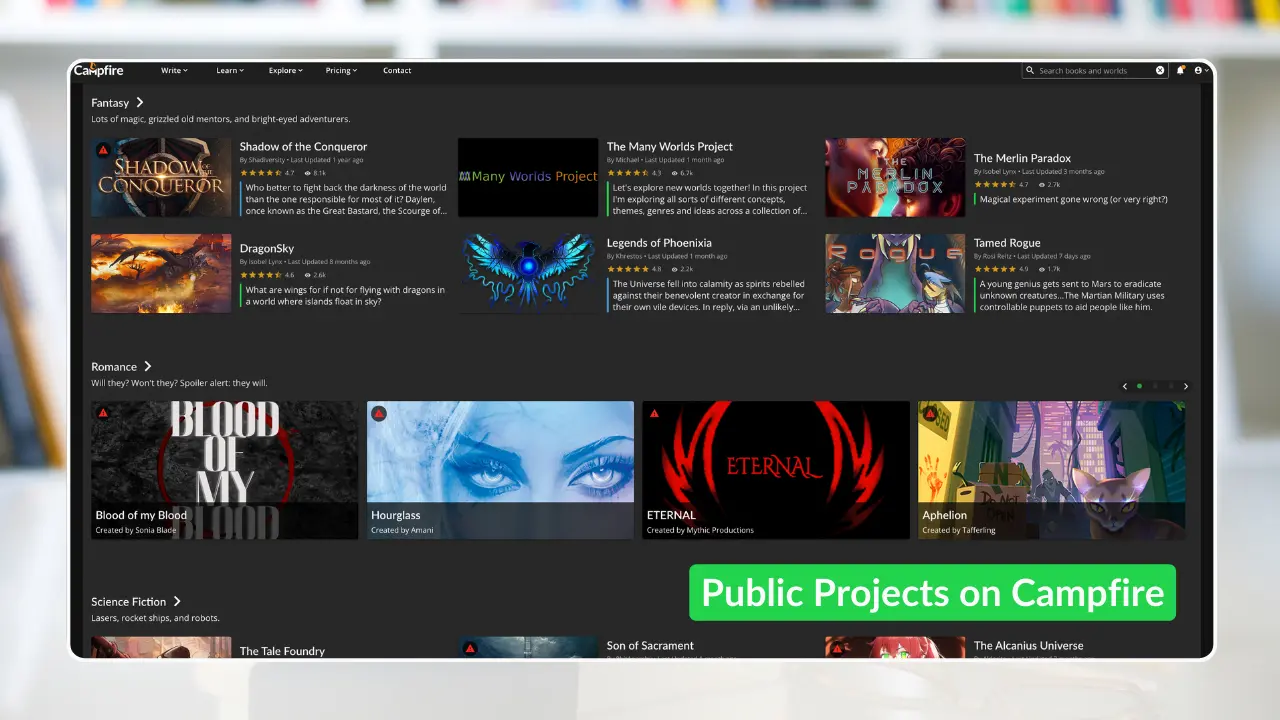1280x720 pixels.
Task: Go to next Romance carousel page arrow
Action: 1186,386
